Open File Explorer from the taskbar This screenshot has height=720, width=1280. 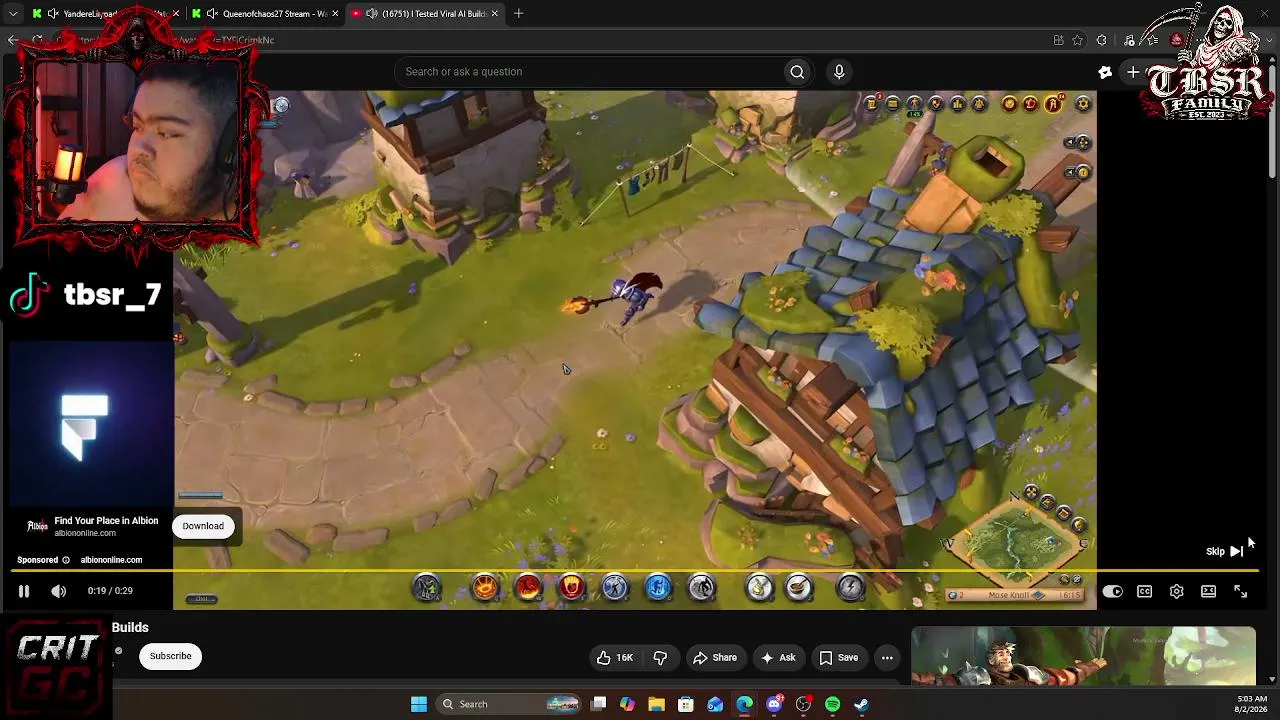[x=657, y=704]
